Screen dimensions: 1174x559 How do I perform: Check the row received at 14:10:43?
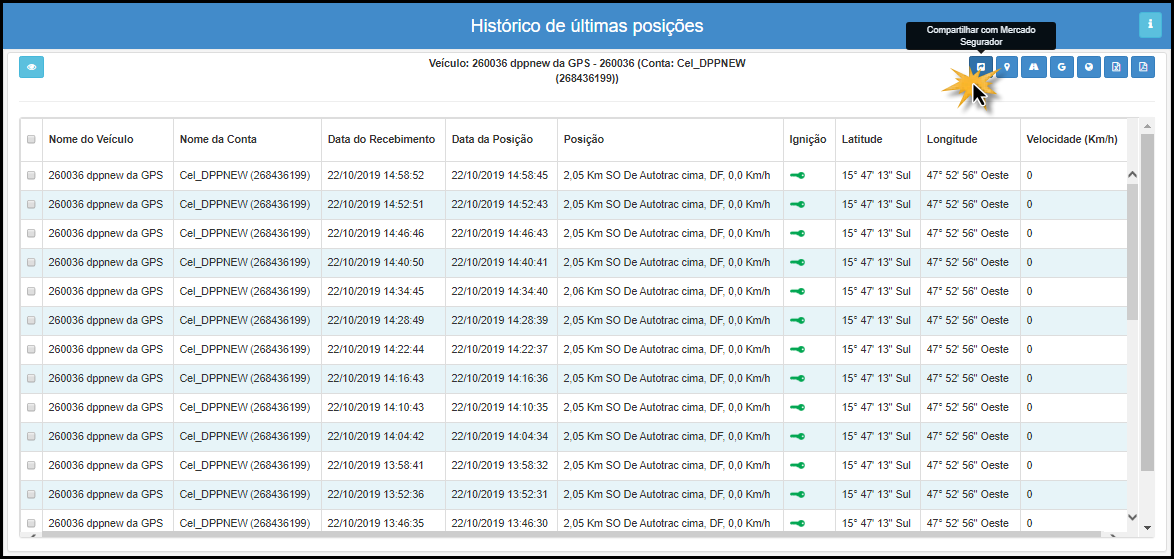[31, 408]
